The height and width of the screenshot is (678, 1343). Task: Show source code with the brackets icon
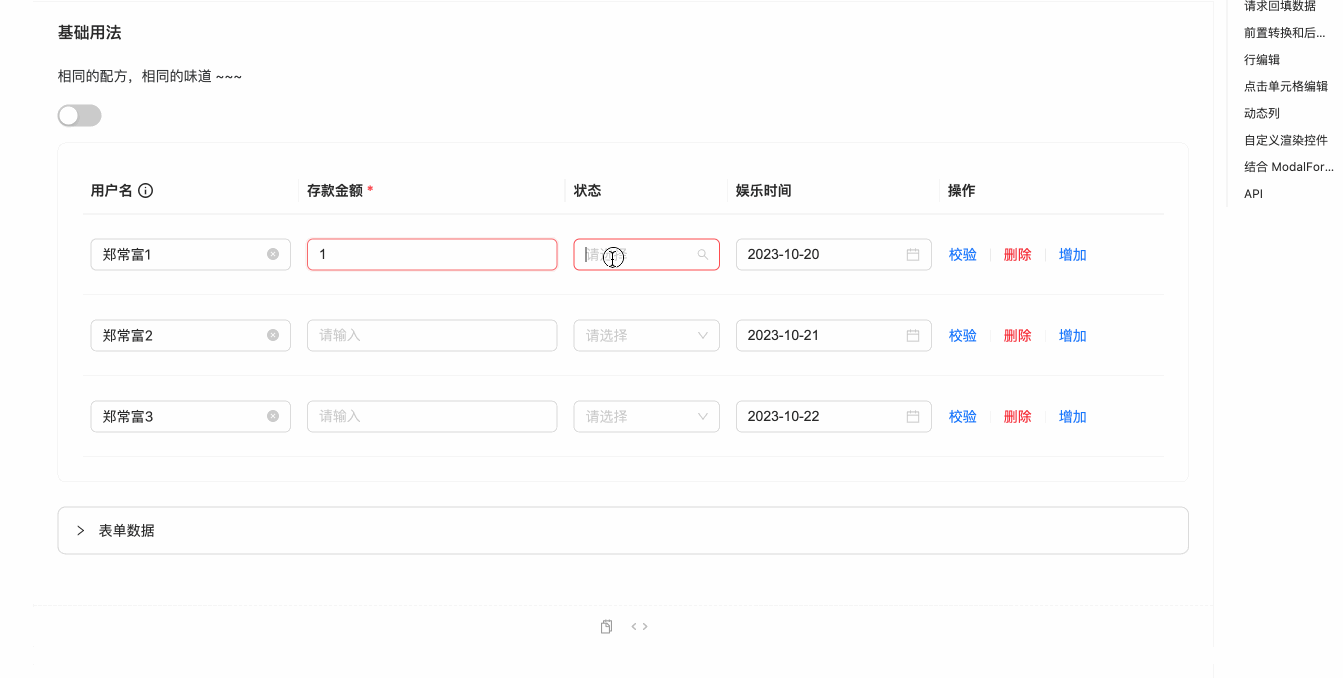[x=639, y=627]
